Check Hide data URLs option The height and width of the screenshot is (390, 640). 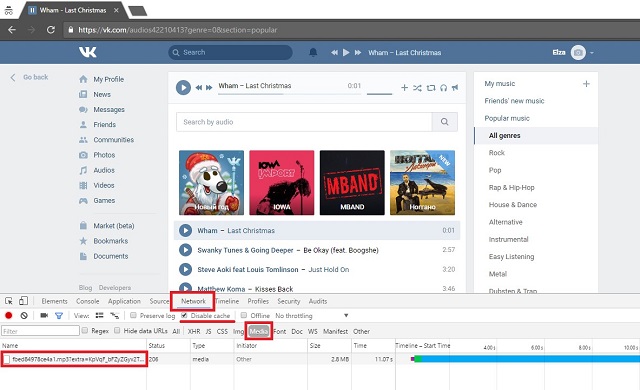117,330
